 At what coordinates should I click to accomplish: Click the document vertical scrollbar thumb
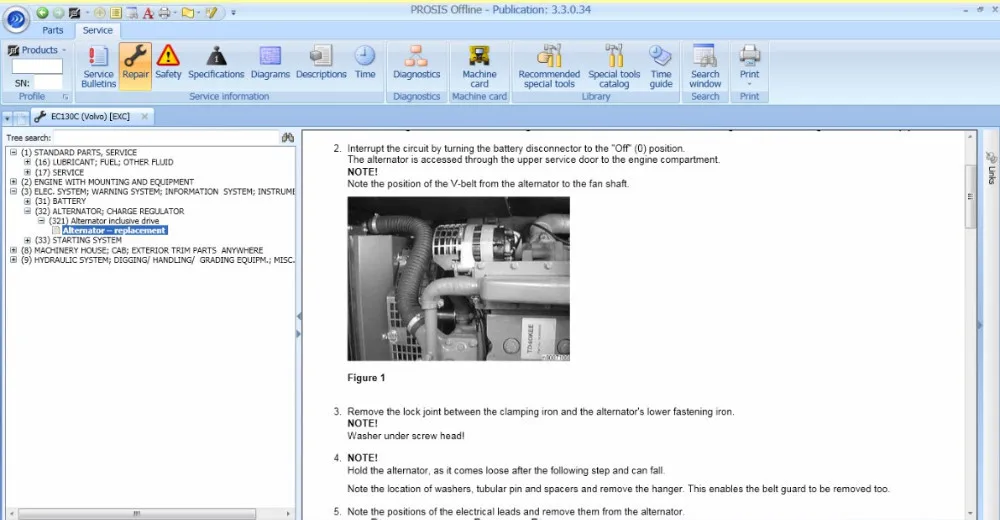tap(970, 197)
